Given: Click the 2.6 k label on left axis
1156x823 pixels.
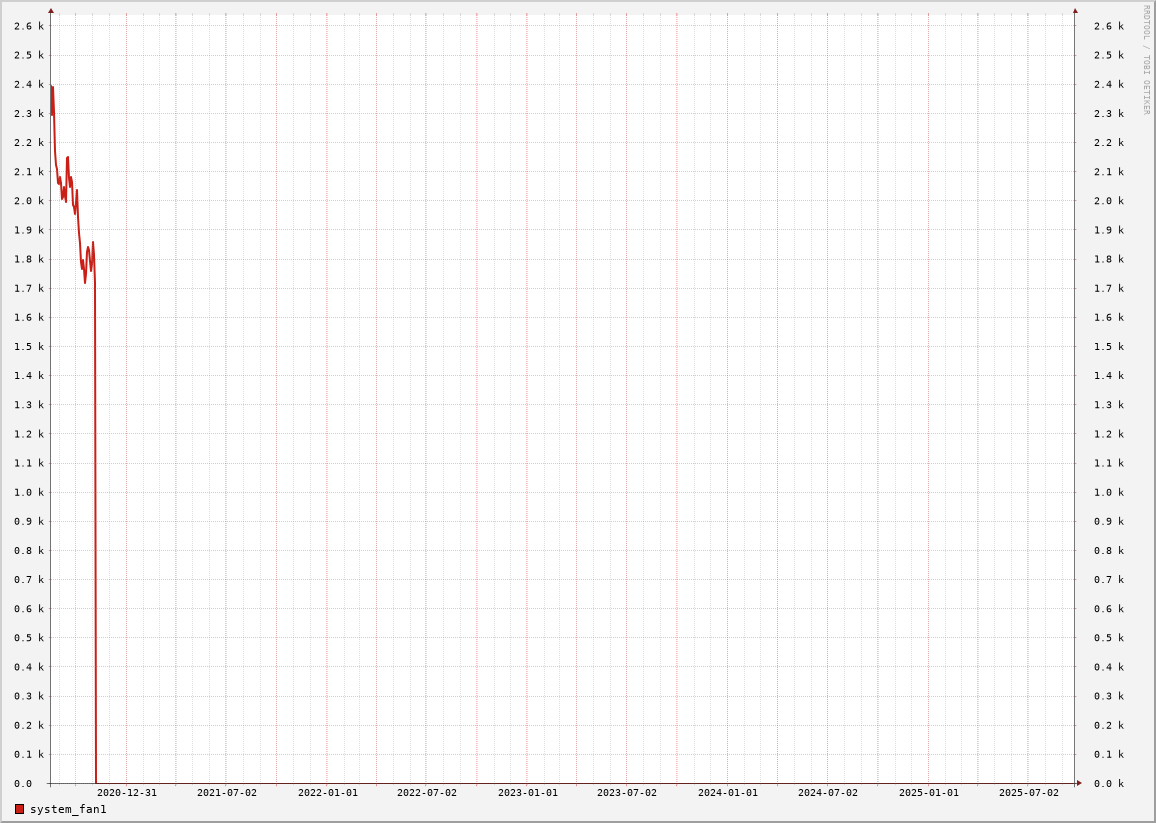Looking at the screenshot, I should point(29,26).
